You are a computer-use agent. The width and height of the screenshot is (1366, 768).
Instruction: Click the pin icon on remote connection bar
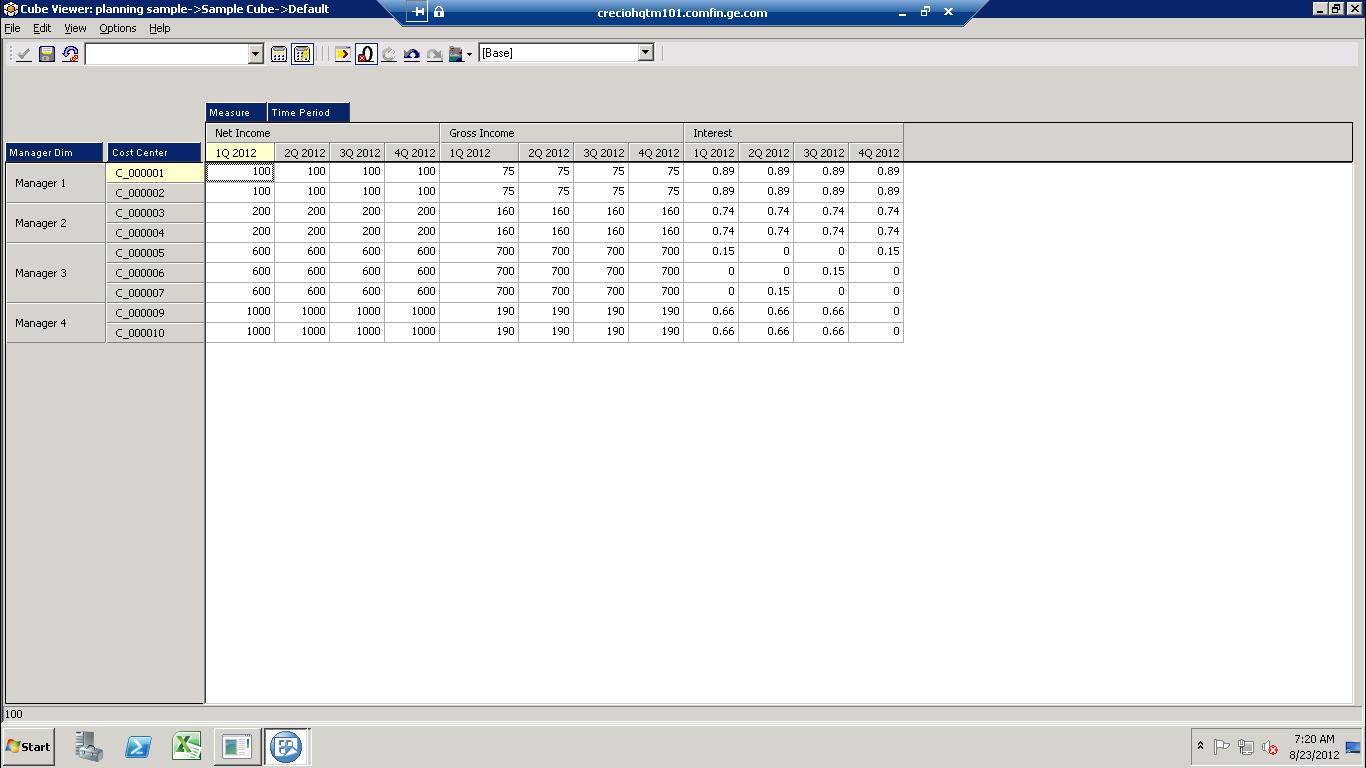tap(418, 12)
